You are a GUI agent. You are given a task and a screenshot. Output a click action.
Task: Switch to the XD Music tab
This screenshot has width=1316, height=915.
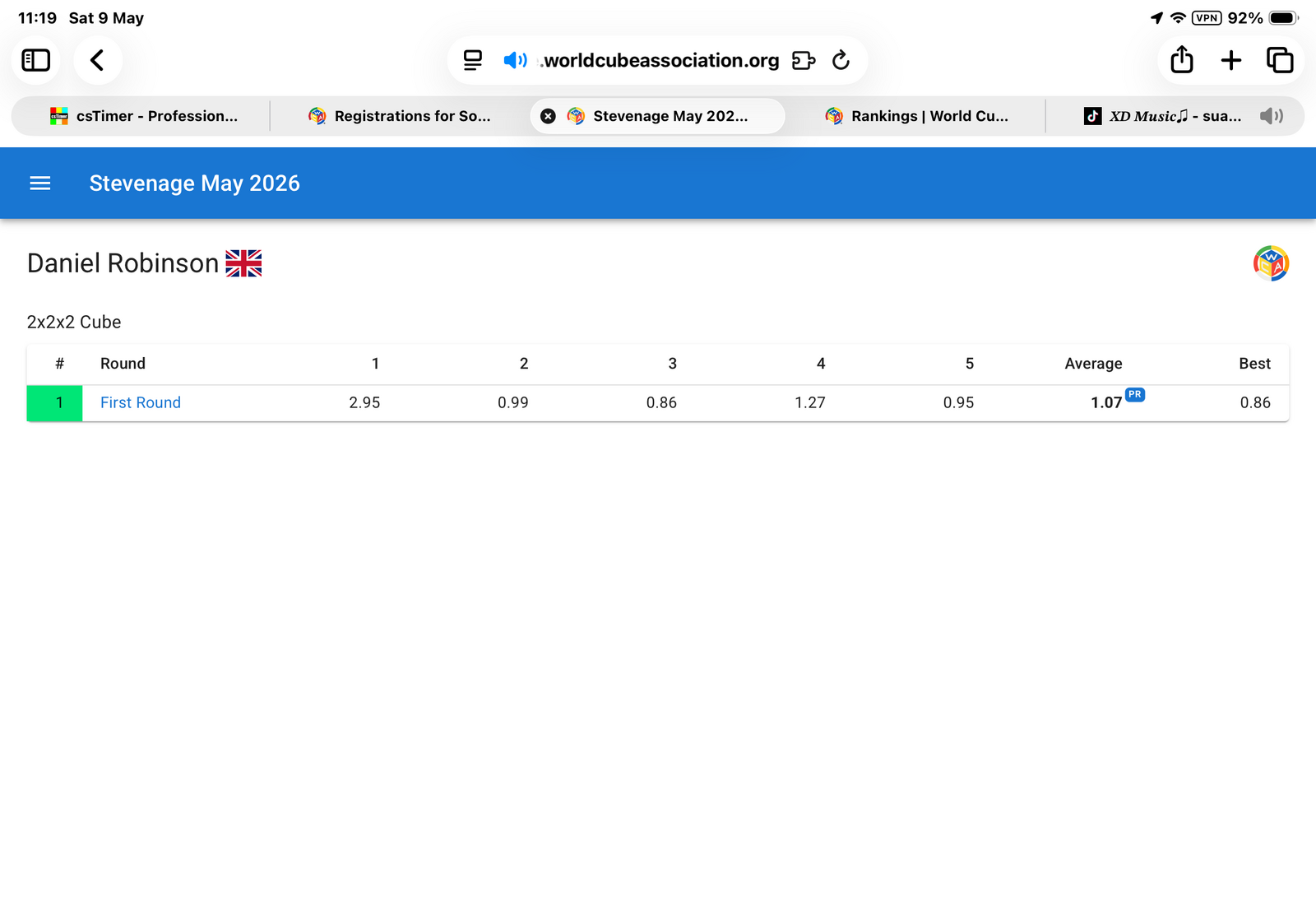tap(1163, 116)
